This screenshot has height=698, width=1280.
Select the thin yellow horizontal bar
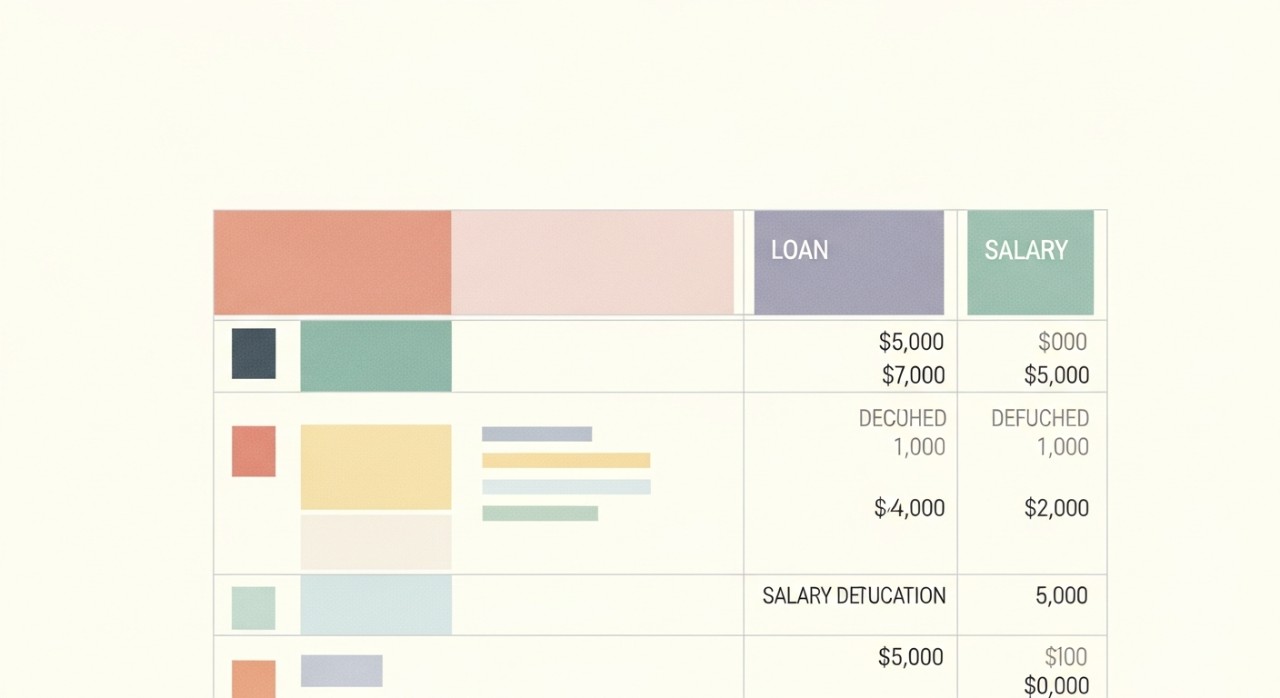[566, 460]
